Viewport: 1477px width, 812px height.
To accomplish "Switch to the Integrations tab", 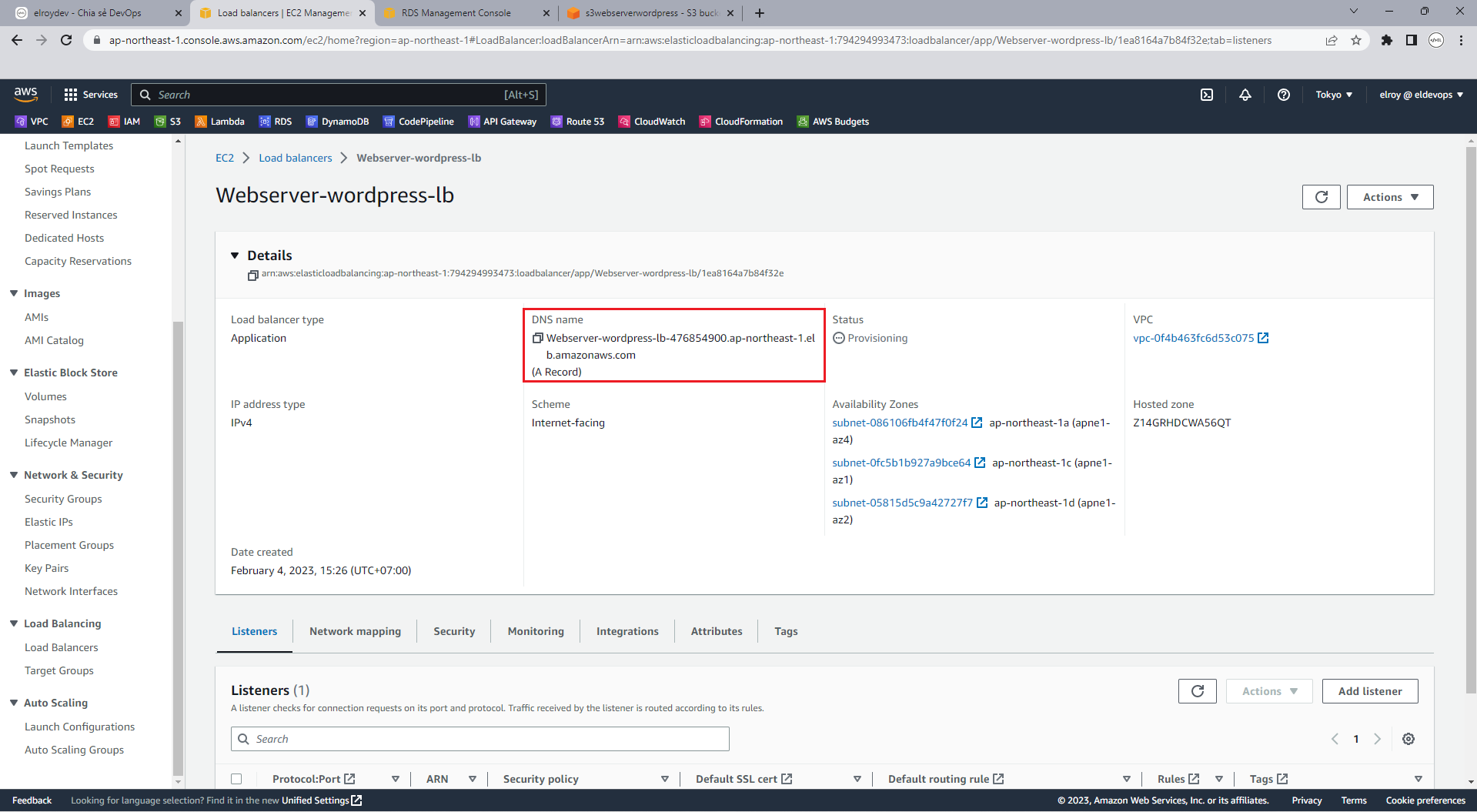I will [627, 631].
